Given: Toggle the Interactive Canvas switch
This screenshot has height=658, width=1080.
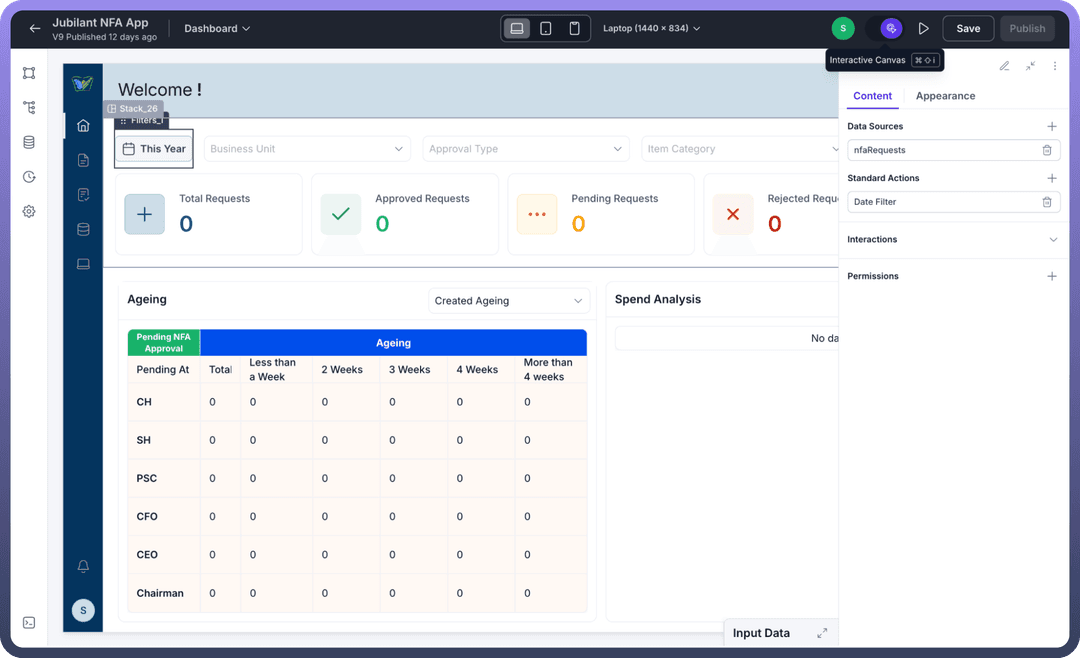Looking at the screenshot, I should [890, 29].
